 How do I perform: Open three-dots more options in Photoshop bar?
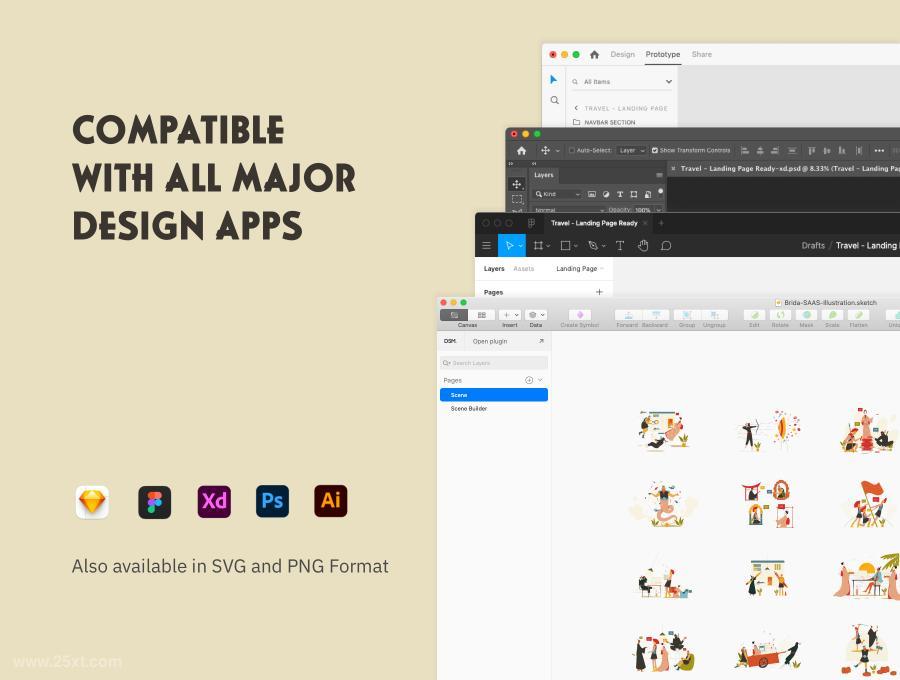879,150
